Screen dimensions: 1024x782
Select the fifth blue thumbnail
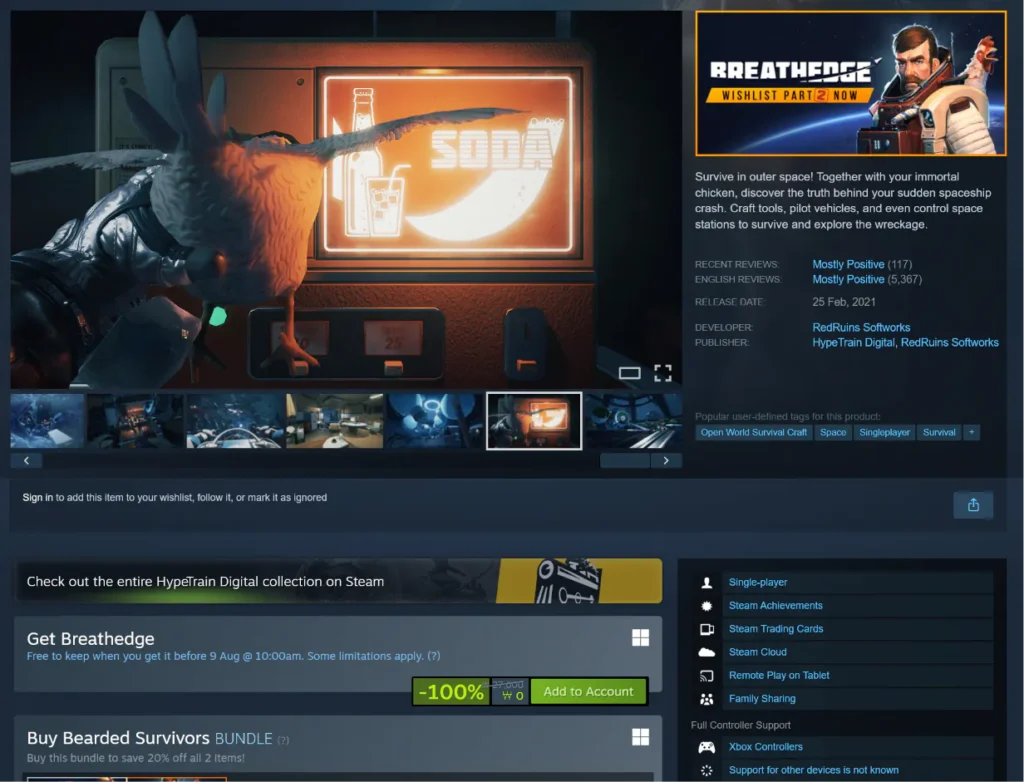point(434,421)
